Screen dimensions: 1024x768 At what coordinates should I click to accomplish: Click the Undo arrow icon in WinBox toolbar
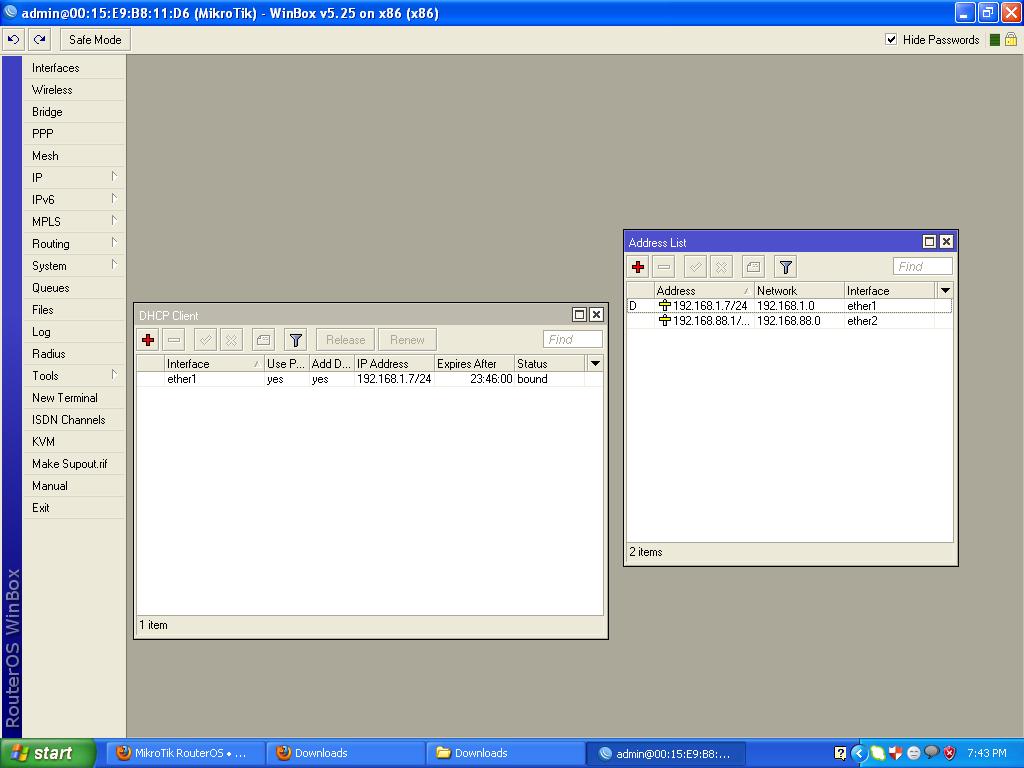14,39
